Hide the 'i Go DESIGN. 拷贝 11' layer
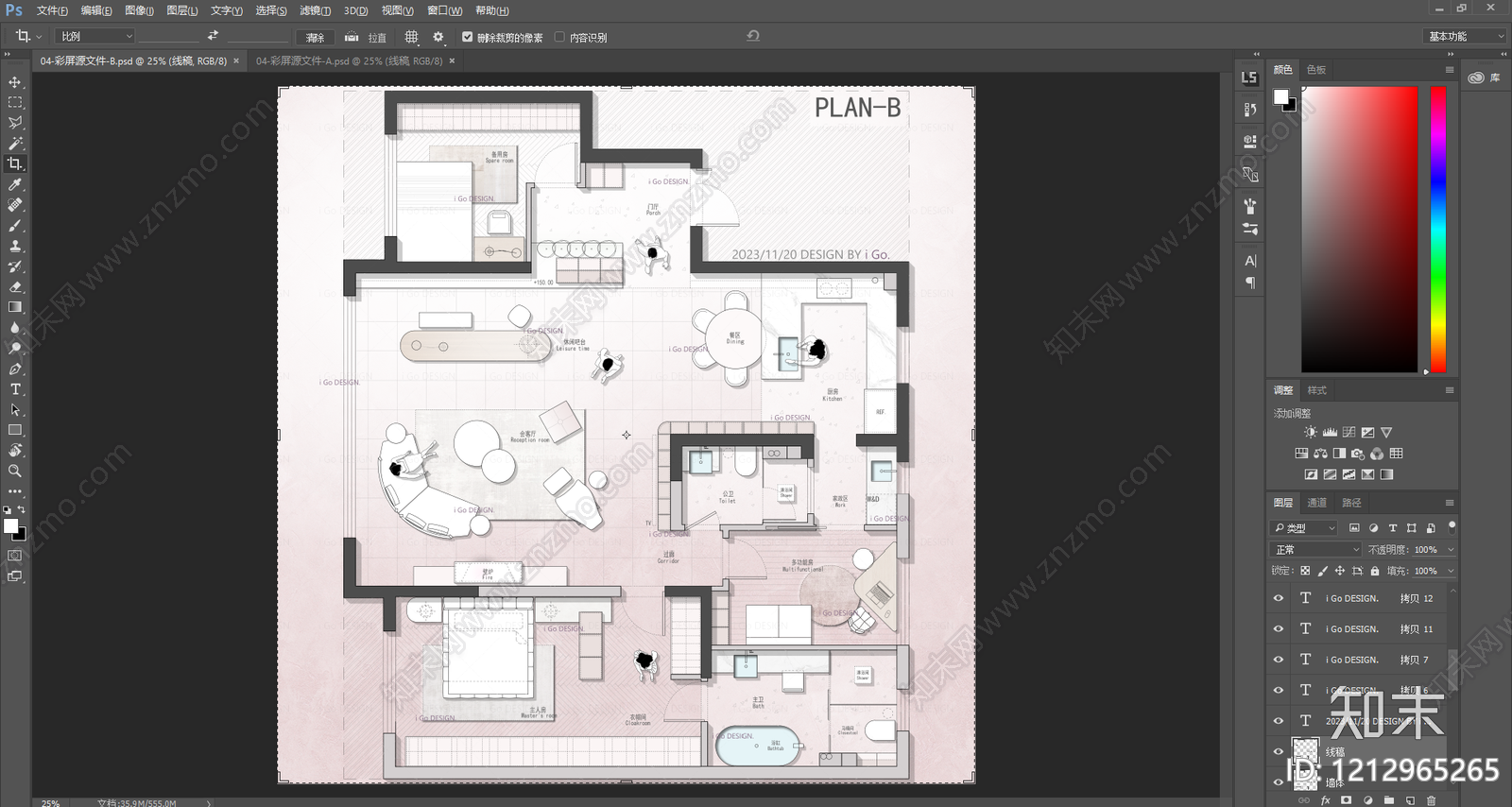Image resolution: width=1512 pixels, height=807 pixels. [1279, 629]
